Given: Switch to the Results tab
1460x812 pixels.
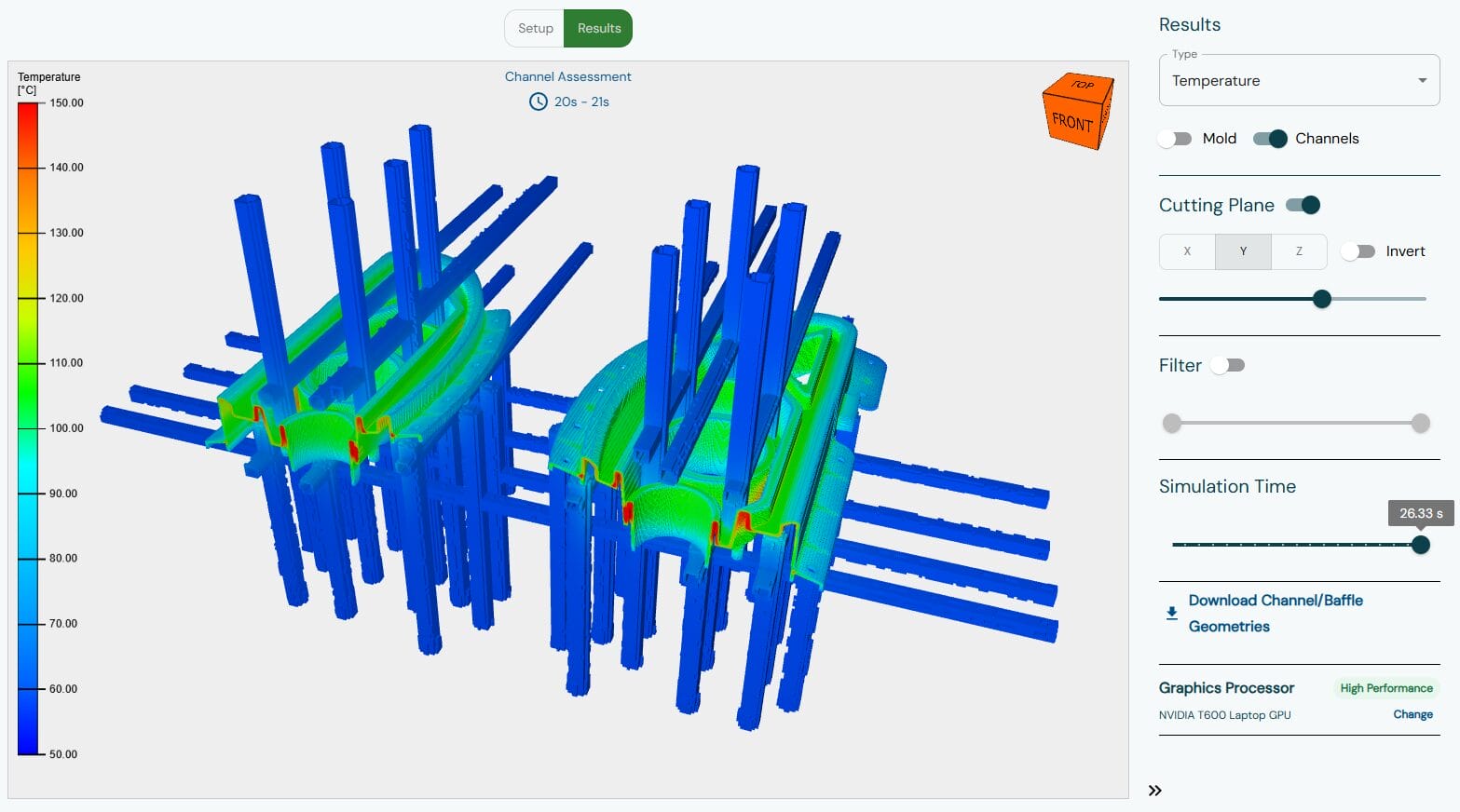Looking at the screenshot, I should point(598,28).
